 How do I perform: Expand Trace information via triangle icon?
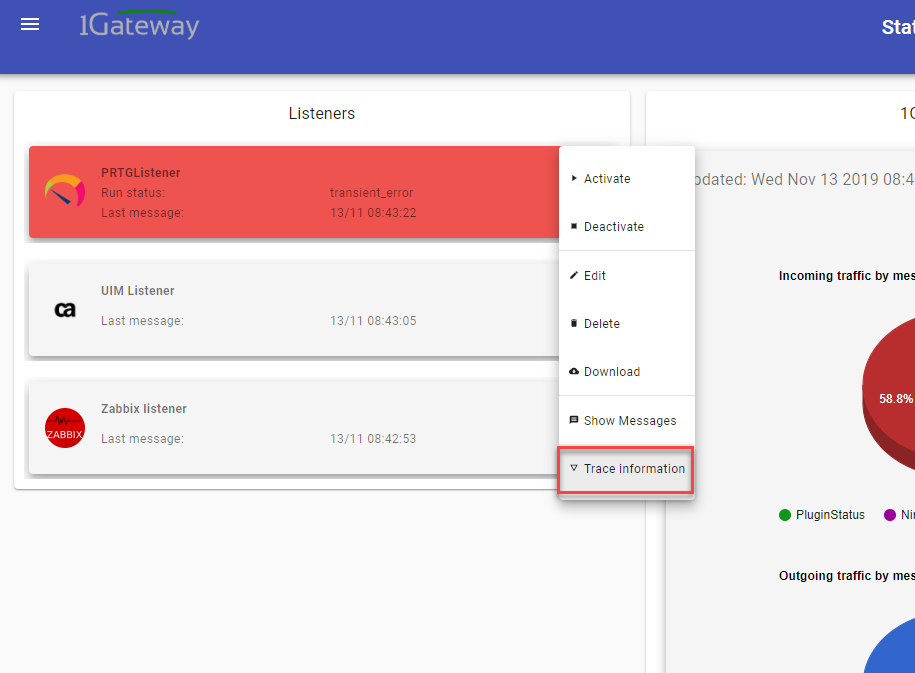tap(574, 468)
